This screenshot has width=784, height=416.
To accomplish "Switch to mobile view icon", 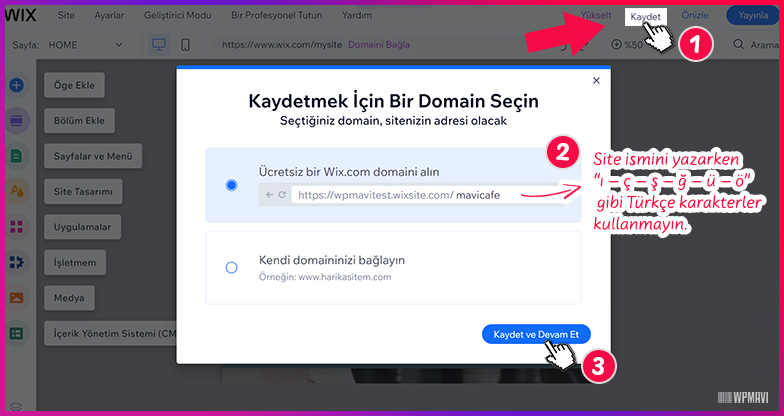I will pos(186,44).
